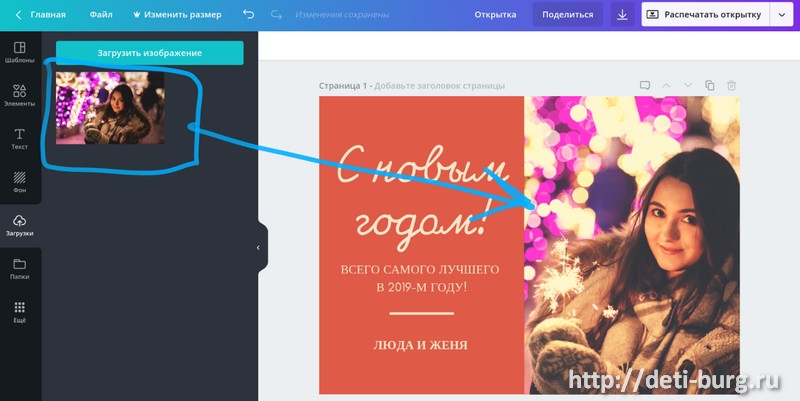Select the Текст text tool
Image resolution: width=800 pixels, height=401 pixels.
(x=19, y=139)
